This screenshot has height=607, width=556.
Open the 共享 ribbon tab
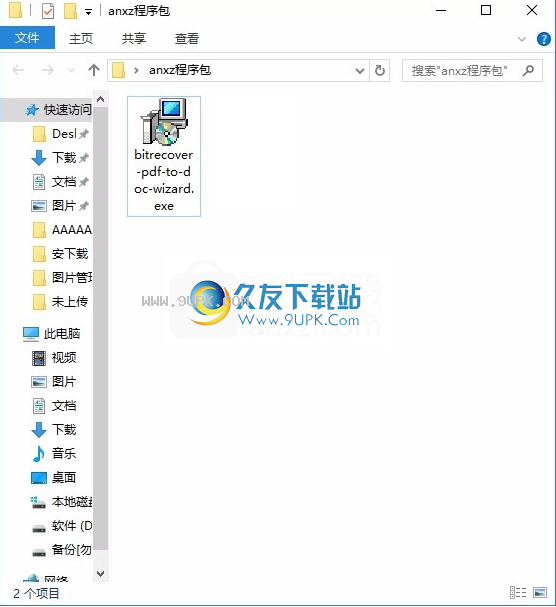pyautogui.click(x=134, y=38)
